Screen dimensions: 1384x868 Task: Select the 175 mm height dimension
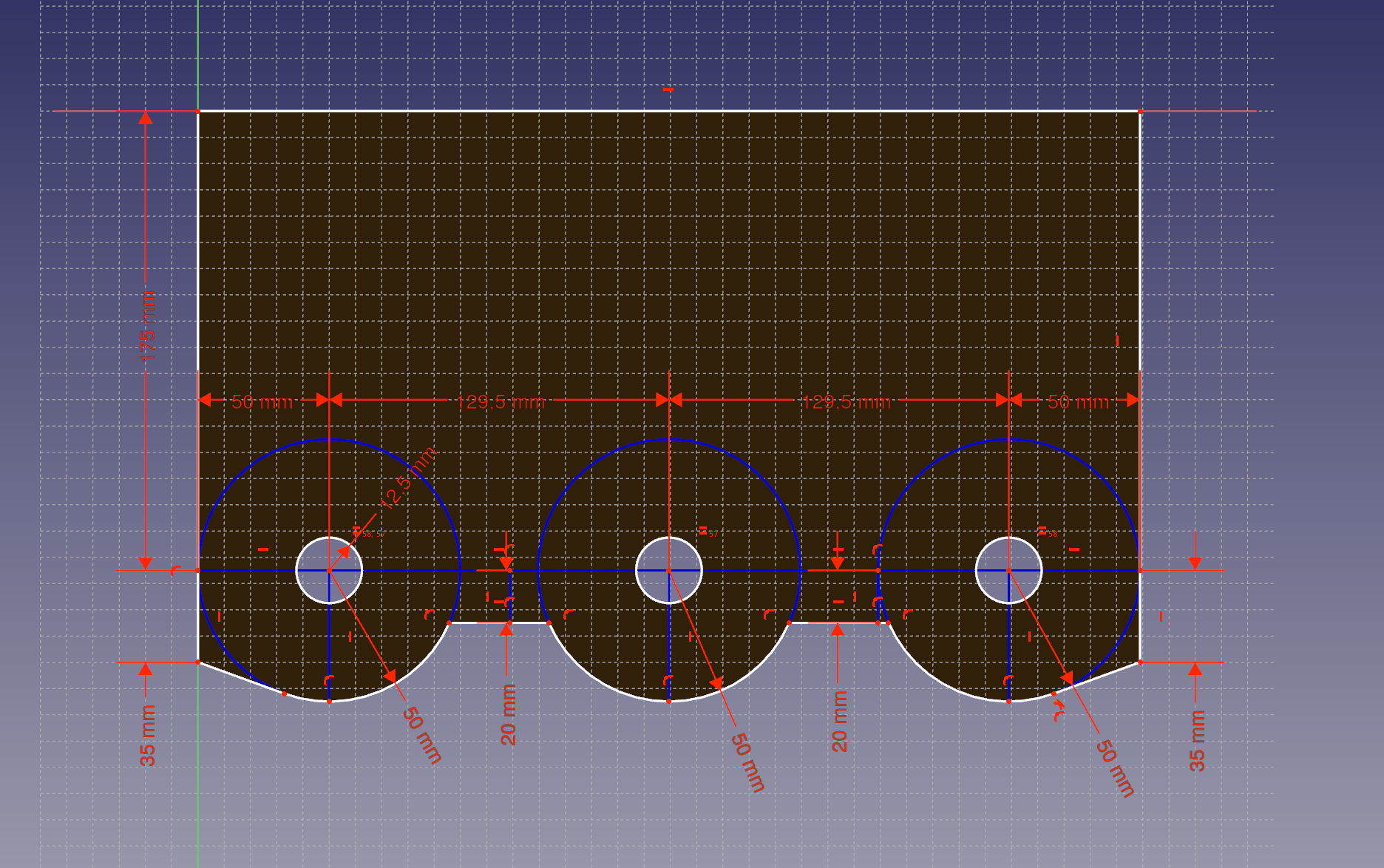pyautogui.click(x=148, y=327)
